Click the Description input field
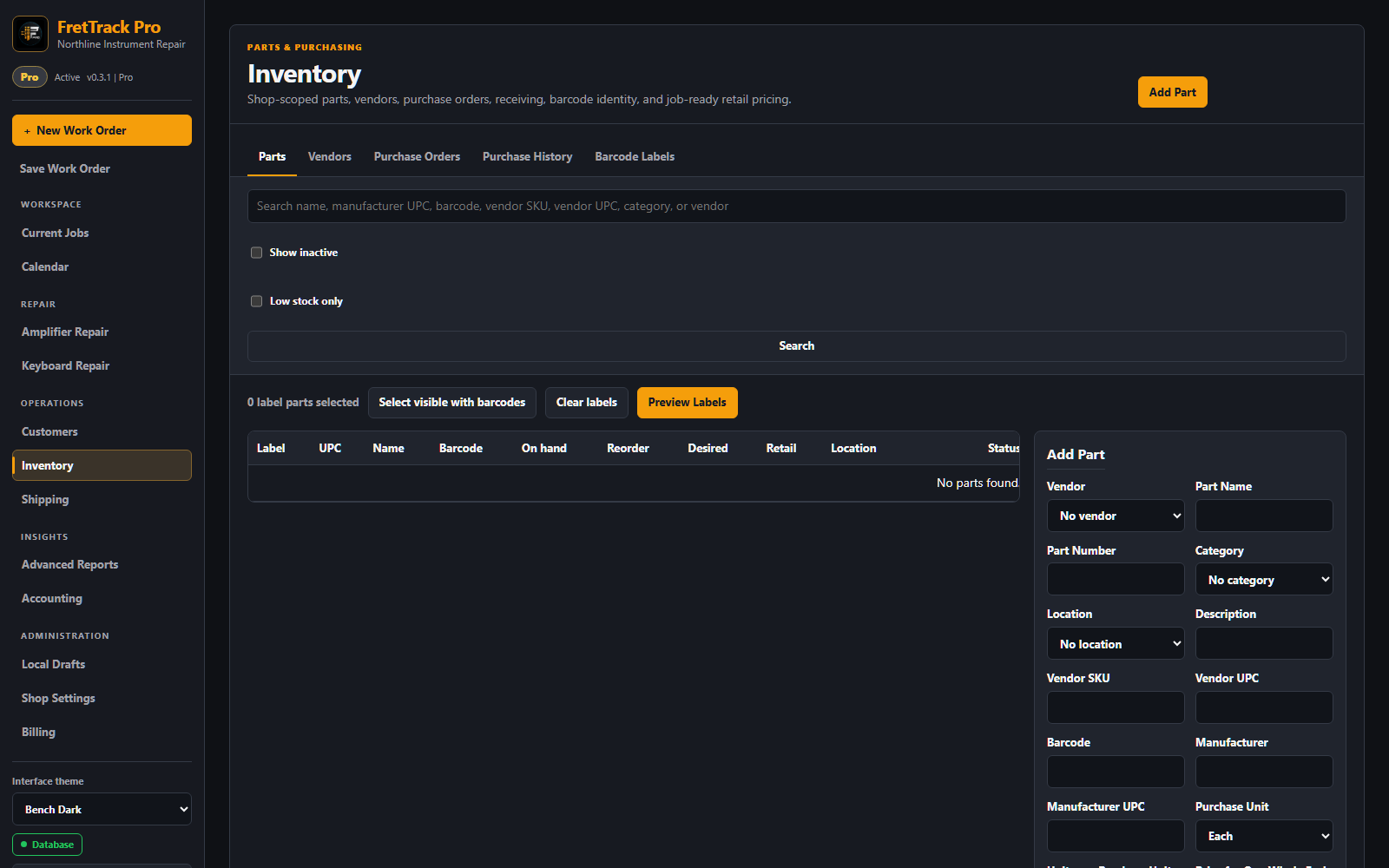Screen dimensions: 1389x868 (x=1264, y=644)
